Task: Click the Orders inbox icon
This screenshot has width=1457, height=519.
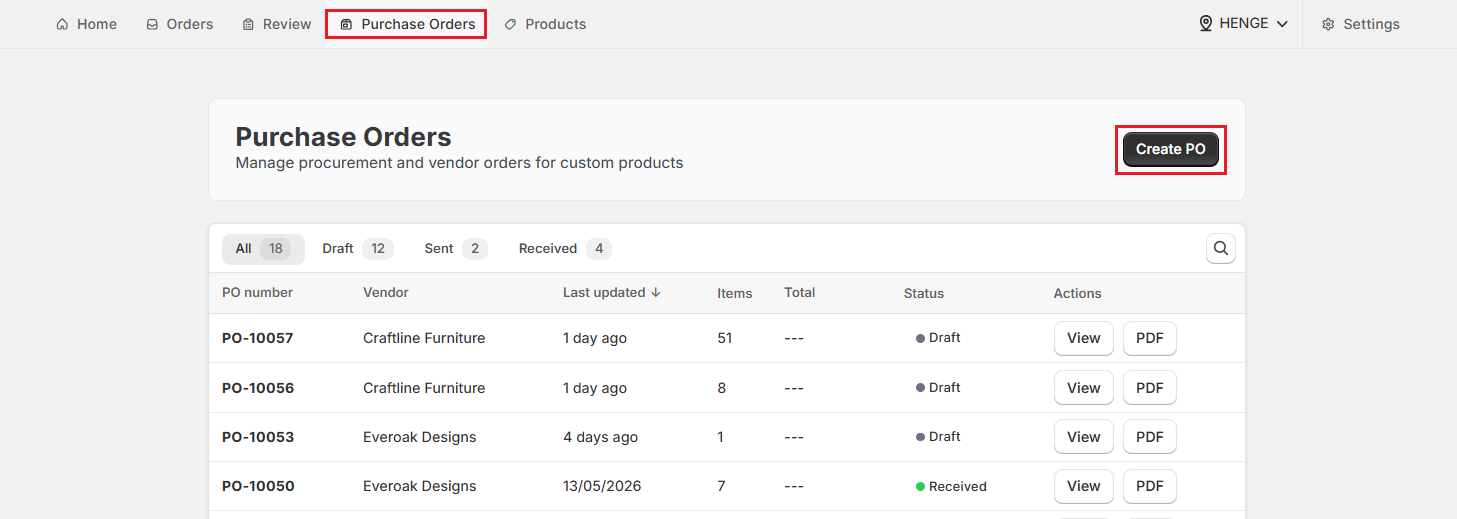Action: pyautogui.click(x=152, y=24)
